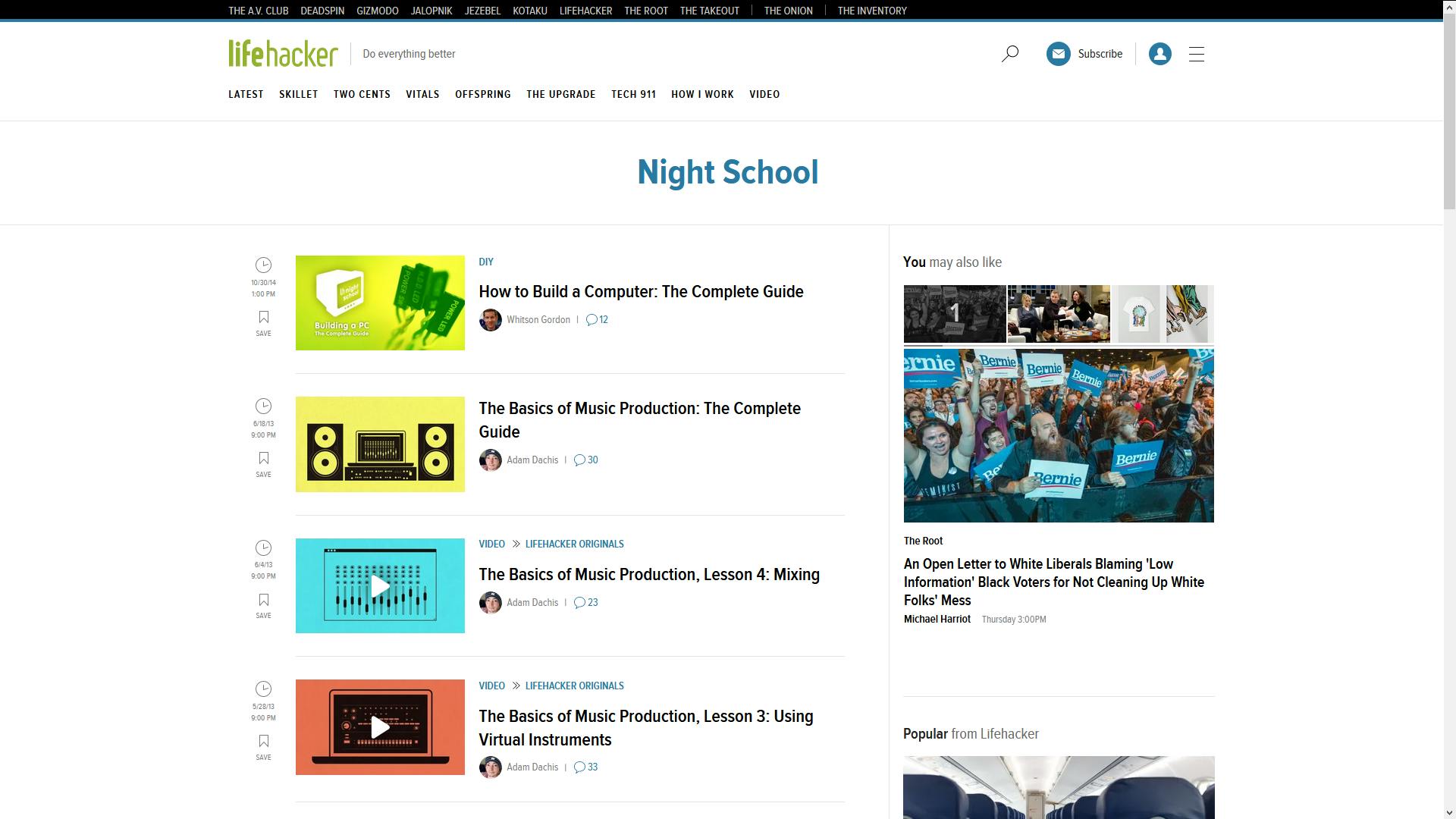View the 30 comments on Music Production Guide

pos(586,460)
